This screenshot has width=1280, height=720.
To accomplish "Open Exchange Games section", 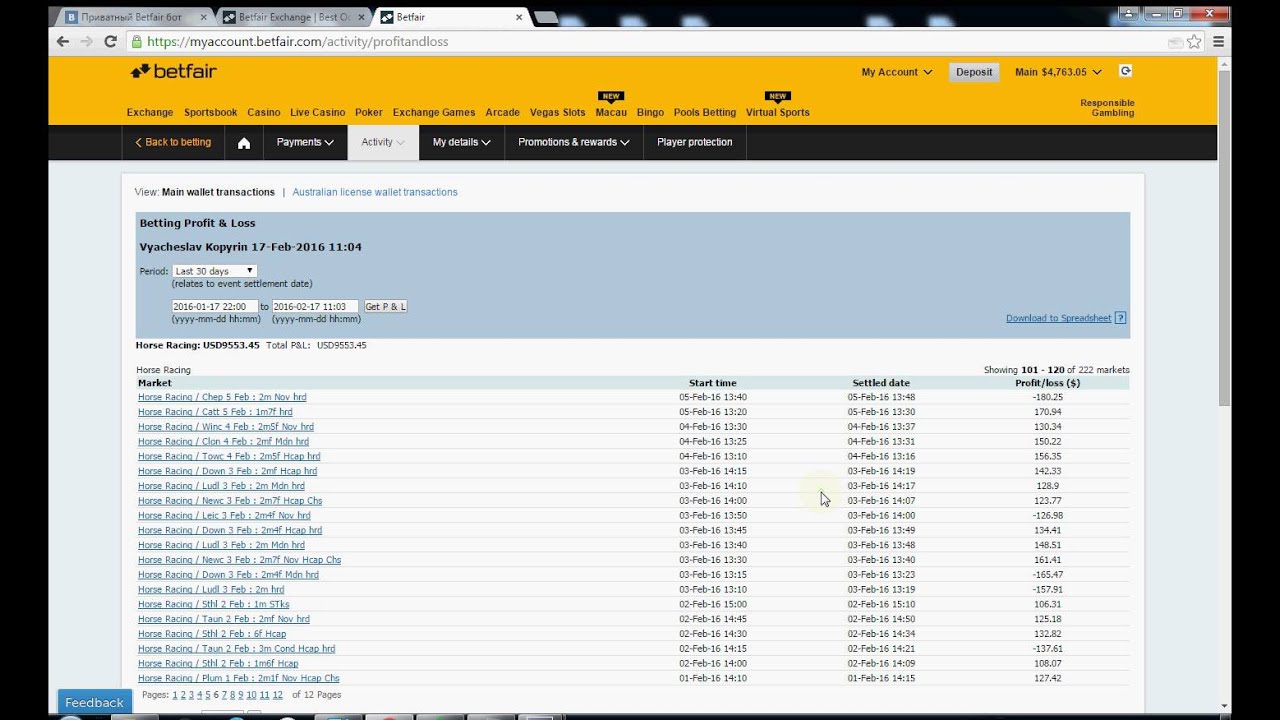I will [x=434, y=113].
